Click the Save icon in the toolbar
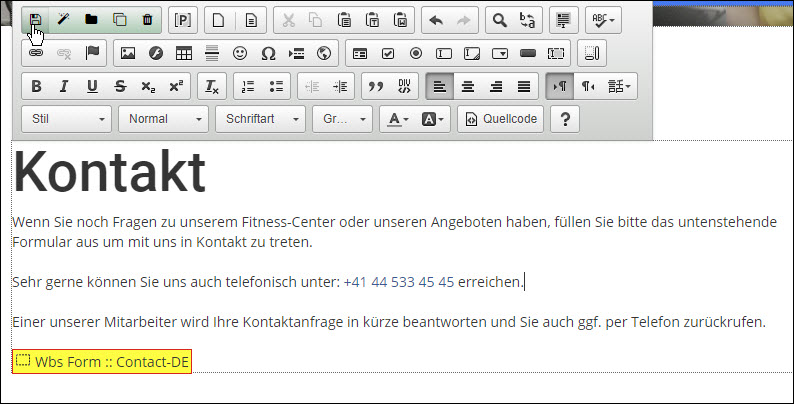794x404 pixels. tap(36, 19)
